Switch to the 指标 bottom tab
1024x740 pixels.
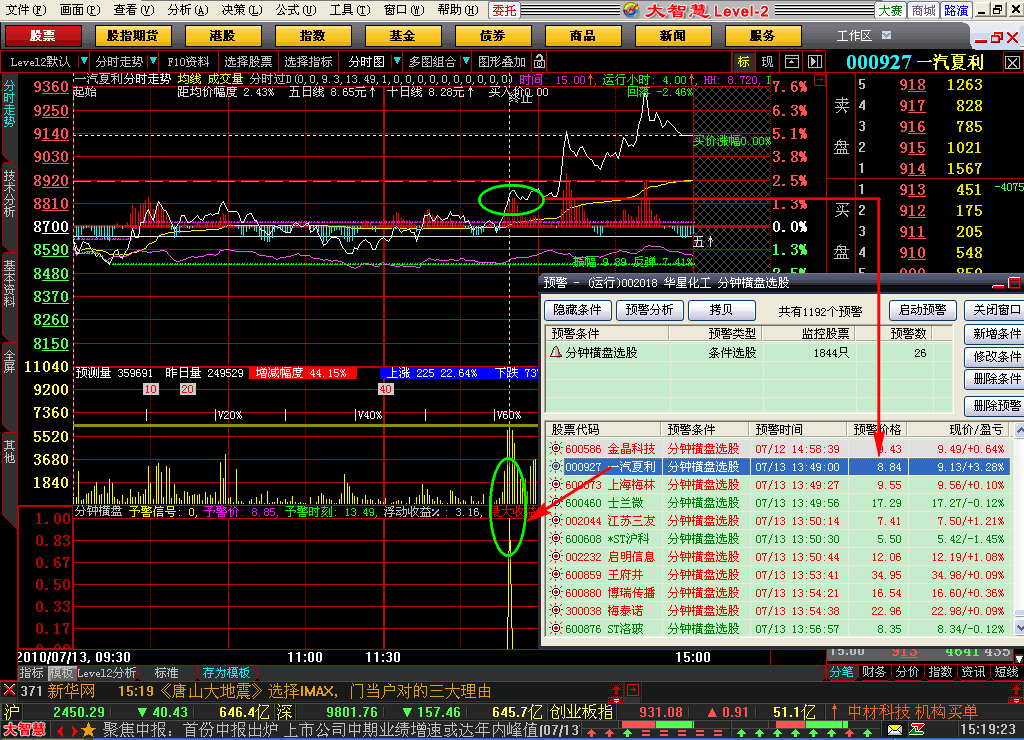[x=31, y=673]
